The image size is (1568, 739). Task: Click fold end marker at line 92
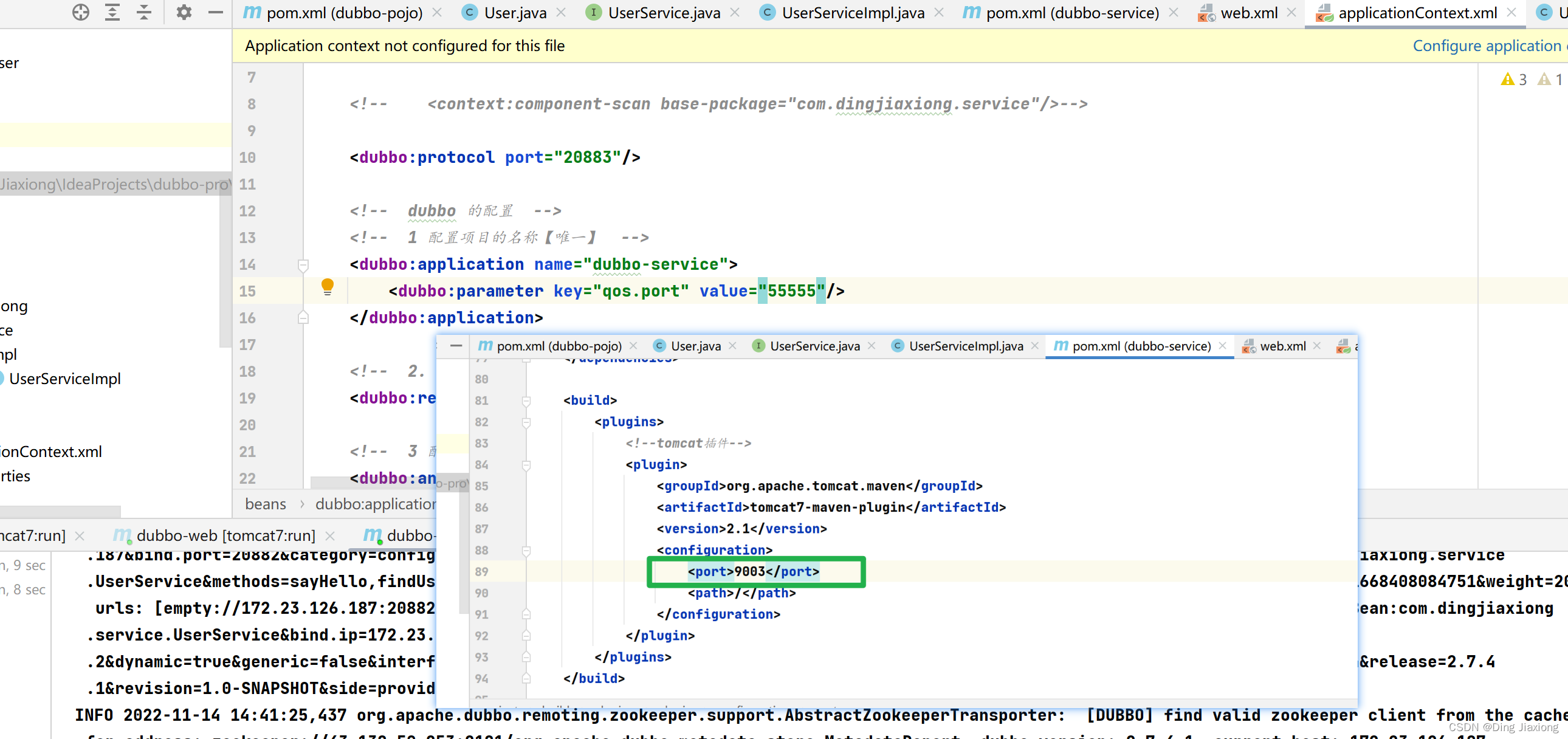click(526, 636)
